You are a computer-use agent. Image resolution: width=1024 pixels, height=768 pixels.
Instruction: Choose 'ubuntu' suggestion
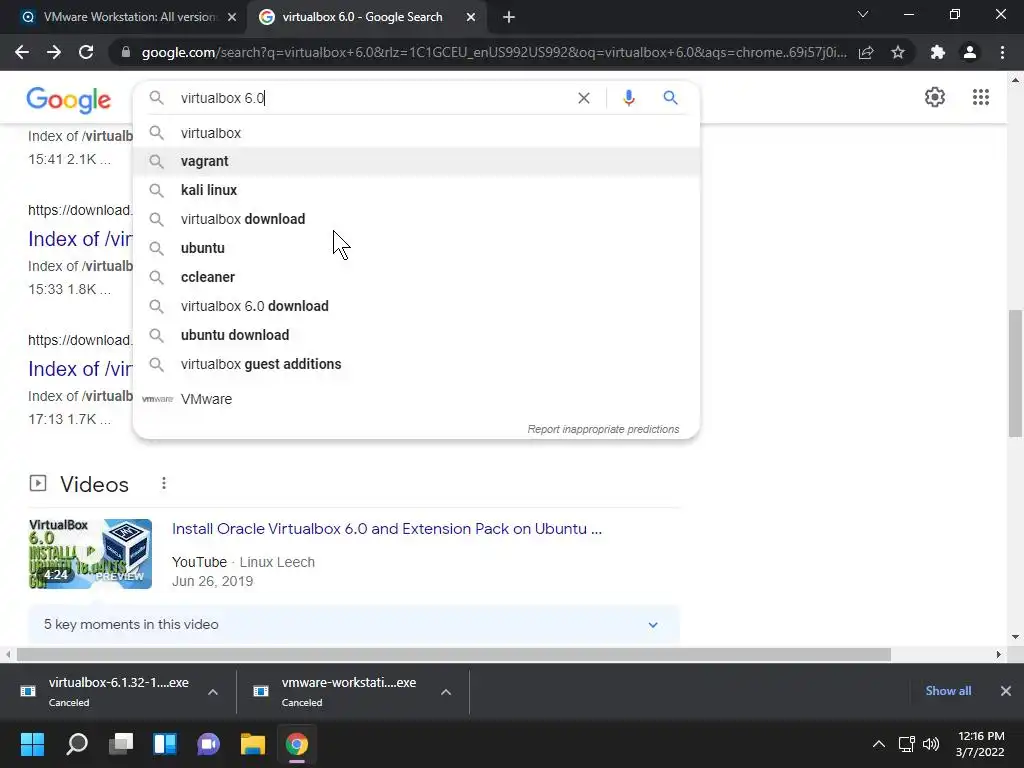point(416,248)
